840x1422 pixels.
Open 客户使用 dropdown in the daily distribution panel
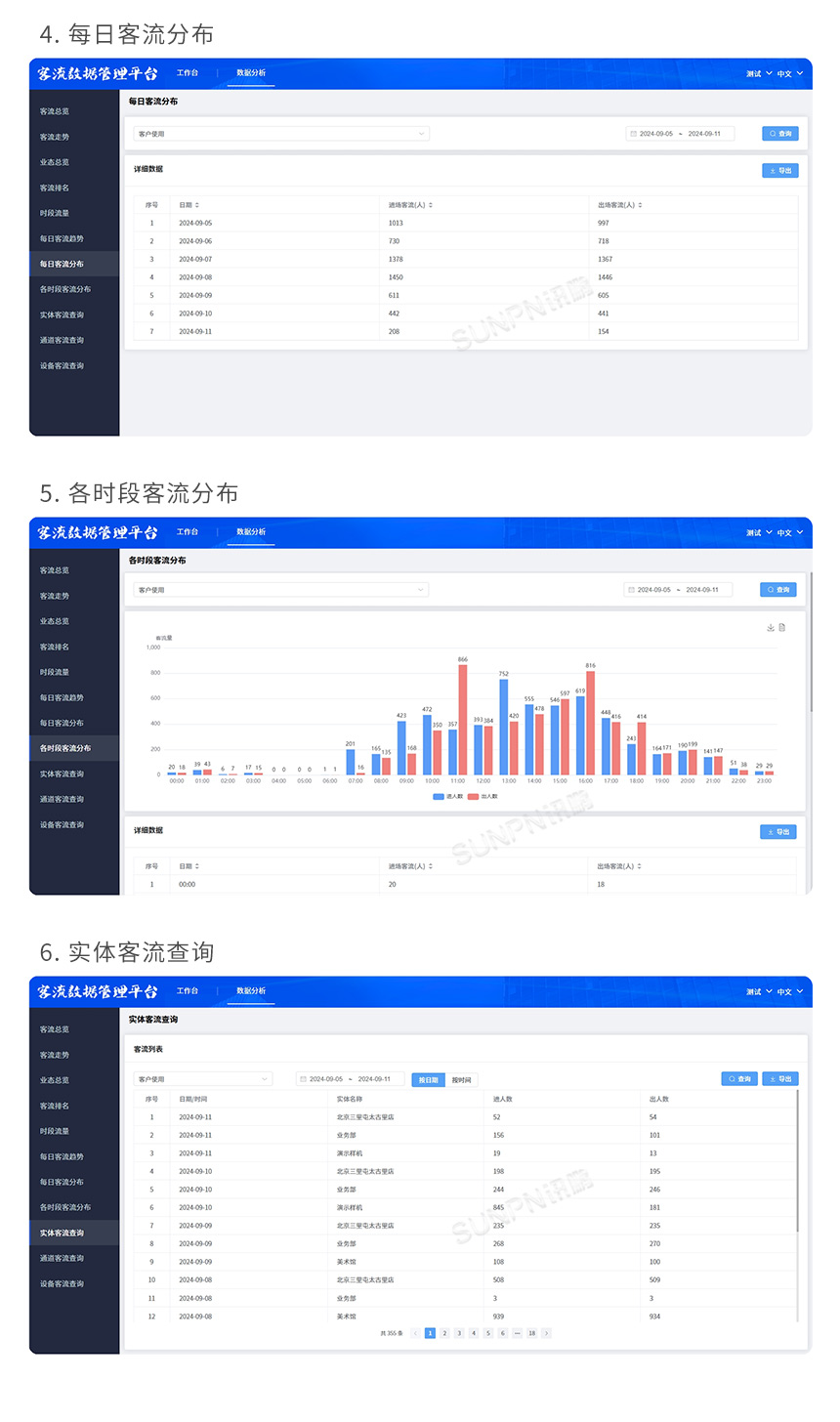[281, 134]
